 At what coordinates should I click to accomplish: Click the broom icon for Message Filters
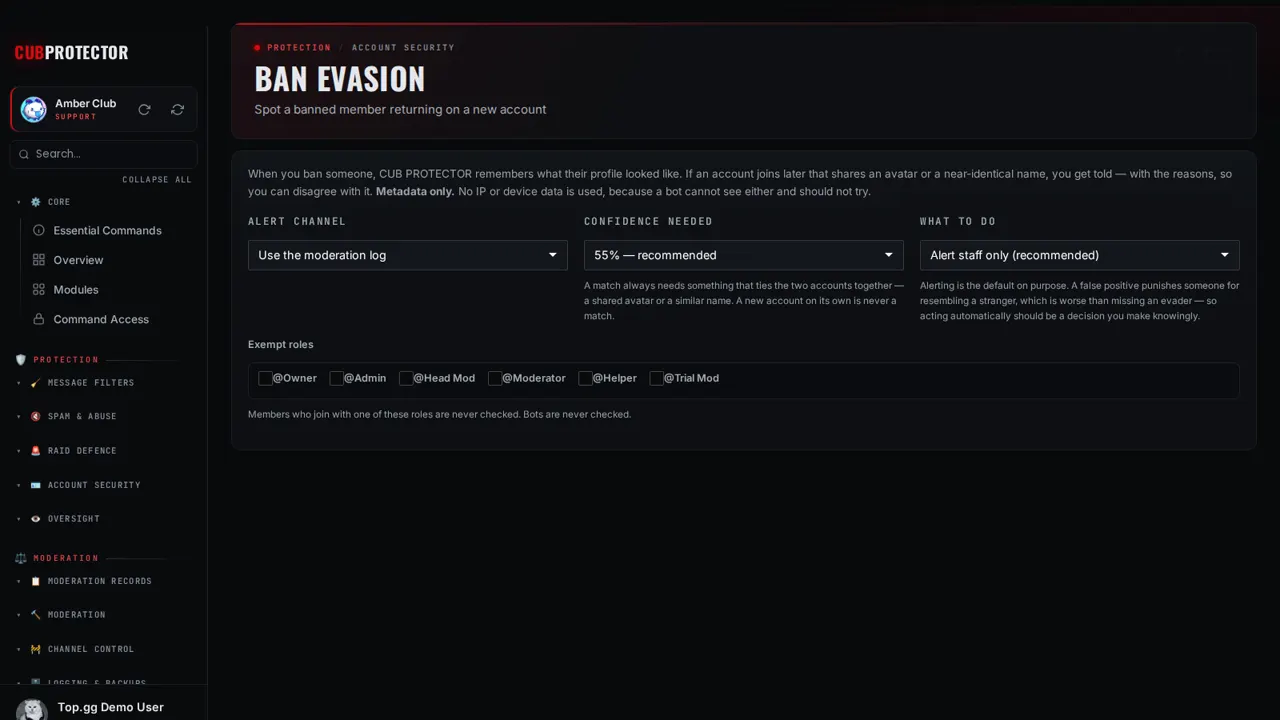[x=36, y=383]
